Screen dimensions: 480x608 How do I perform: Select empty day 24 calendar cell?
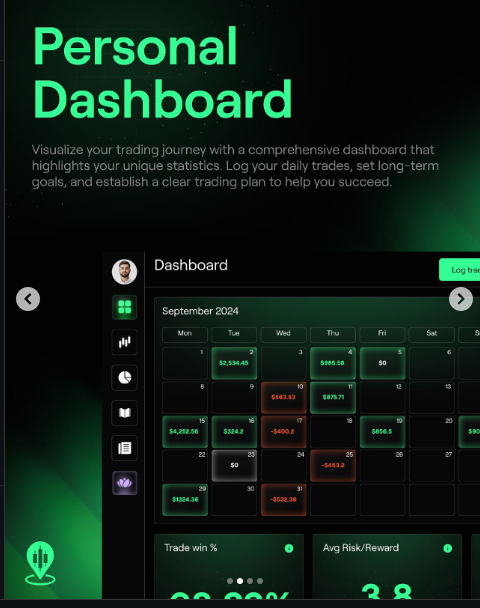click(x=283, y=465)
